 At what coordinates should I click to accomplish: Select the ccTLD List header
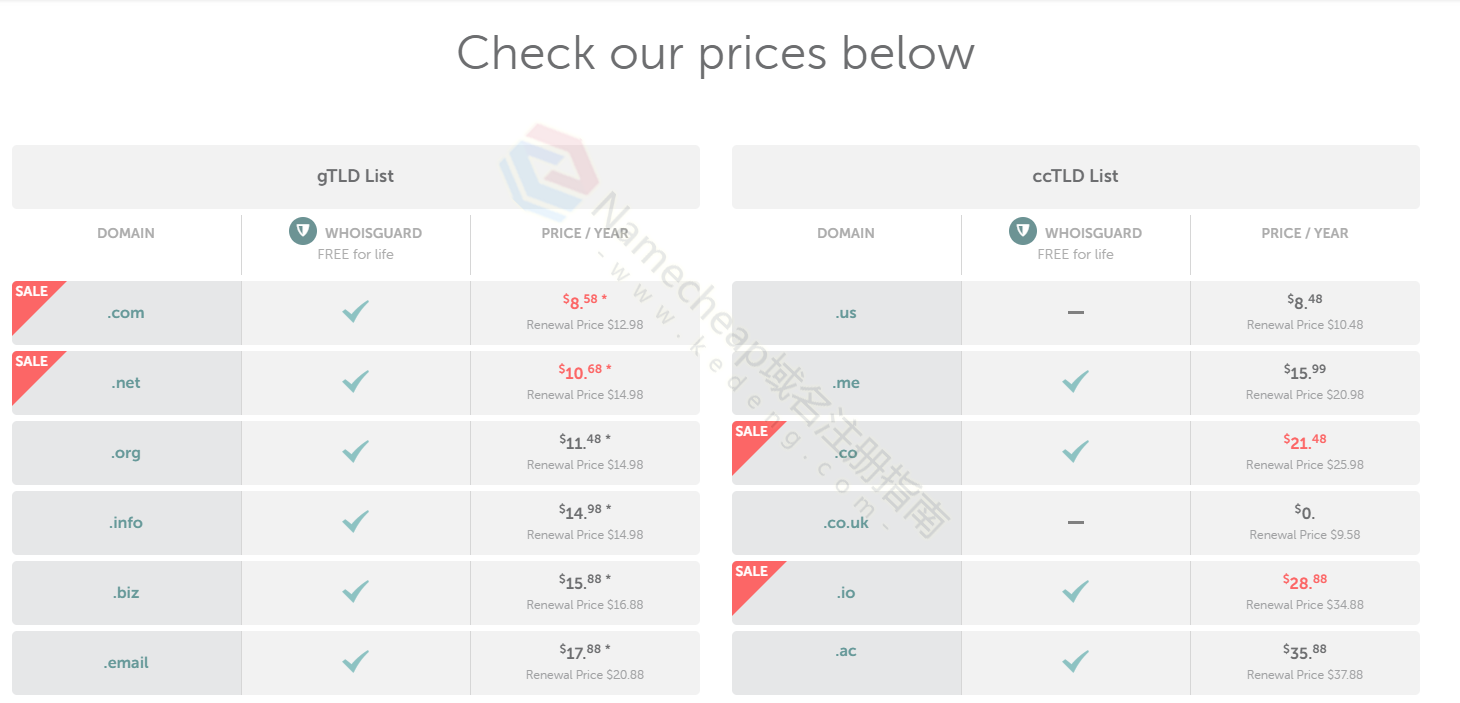tap(1076, 176)
